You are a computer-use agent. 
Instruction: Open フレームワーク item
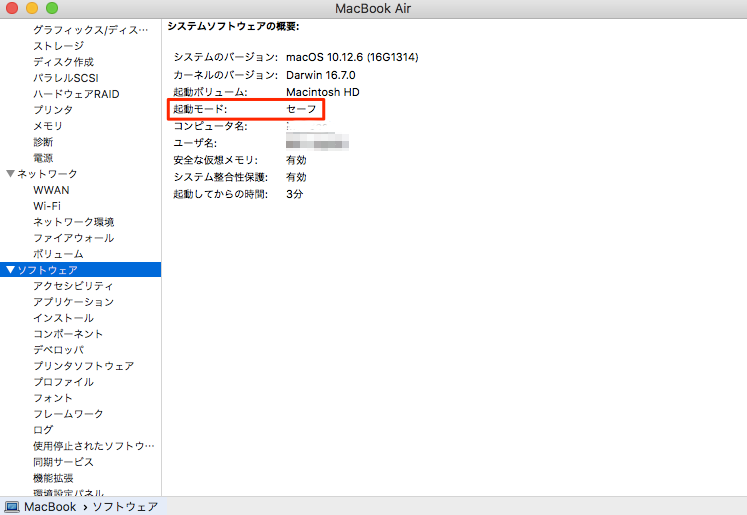point(68,414)
